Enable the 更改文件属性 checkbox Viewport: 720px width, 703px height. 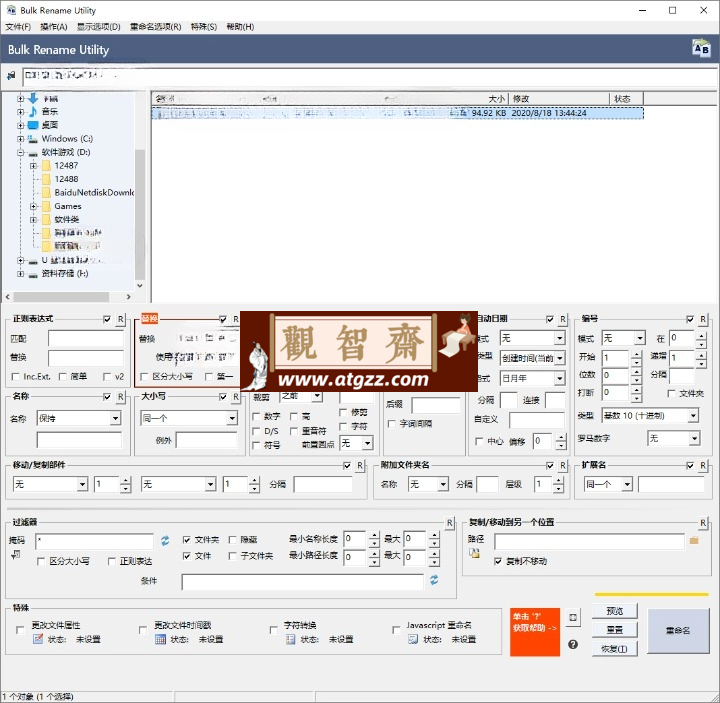pos(20,630)
